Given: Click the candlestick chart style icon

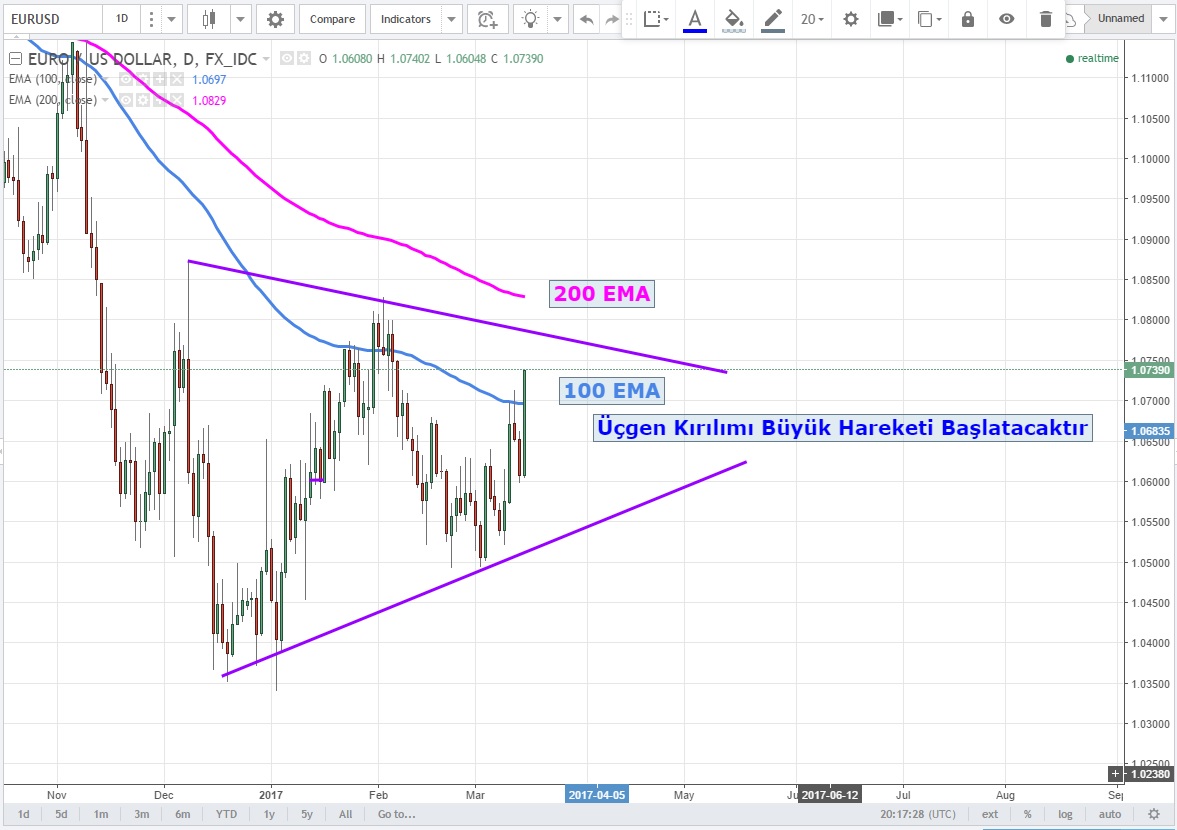Looking at the screenshot, I should (x=209, y=19).
